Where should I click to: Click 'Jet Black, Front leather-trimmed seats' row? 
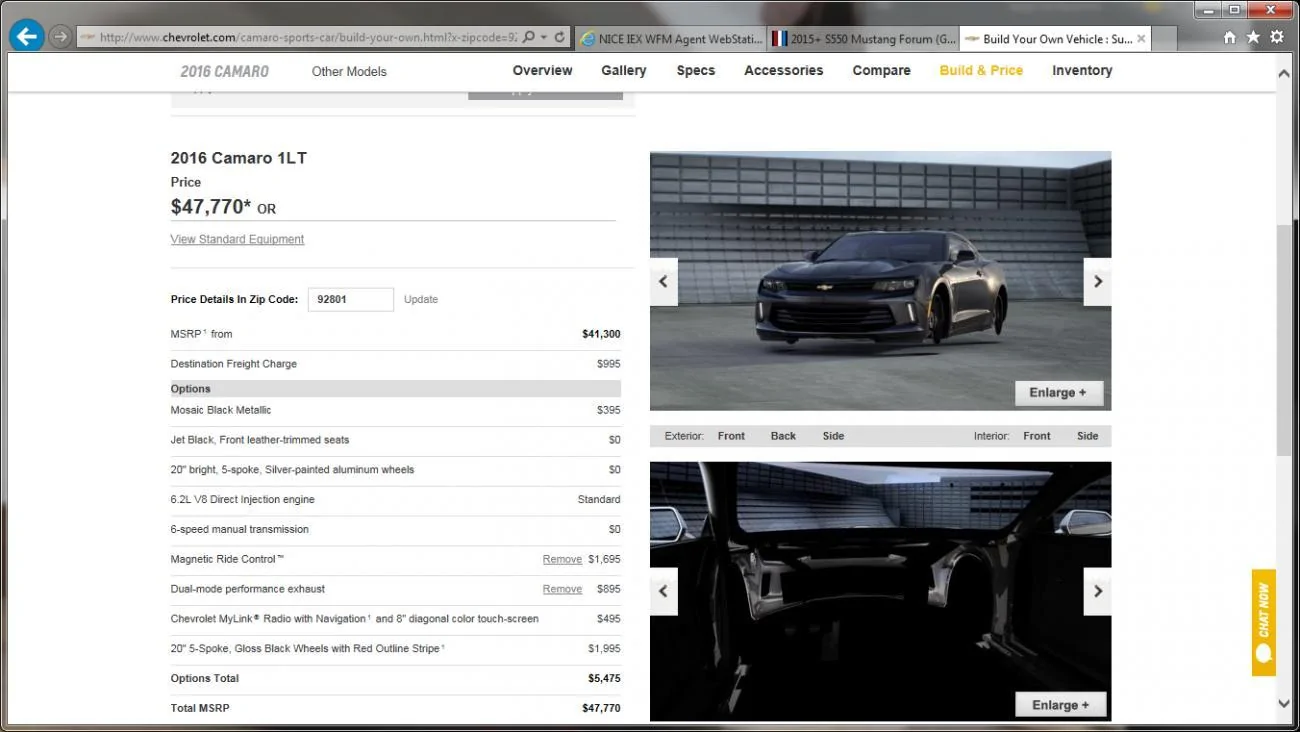pyautogui.click(x=395, y=440)
